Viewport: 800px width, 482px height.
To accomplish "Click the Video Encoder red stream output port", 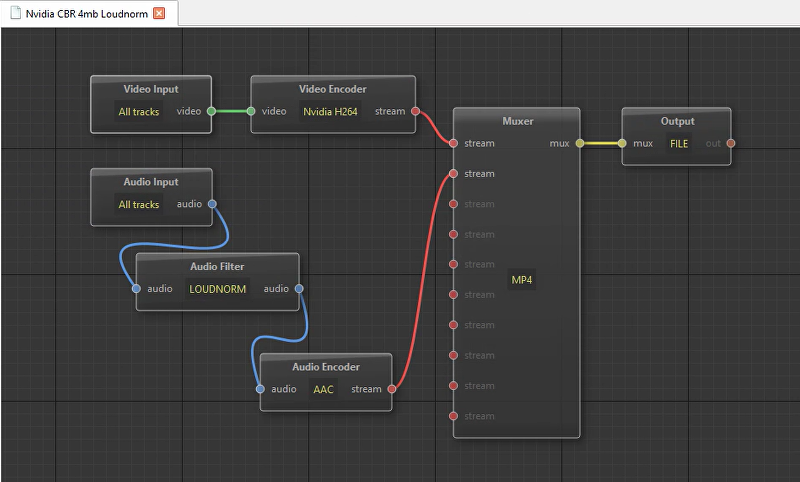I will click(415, 111).
